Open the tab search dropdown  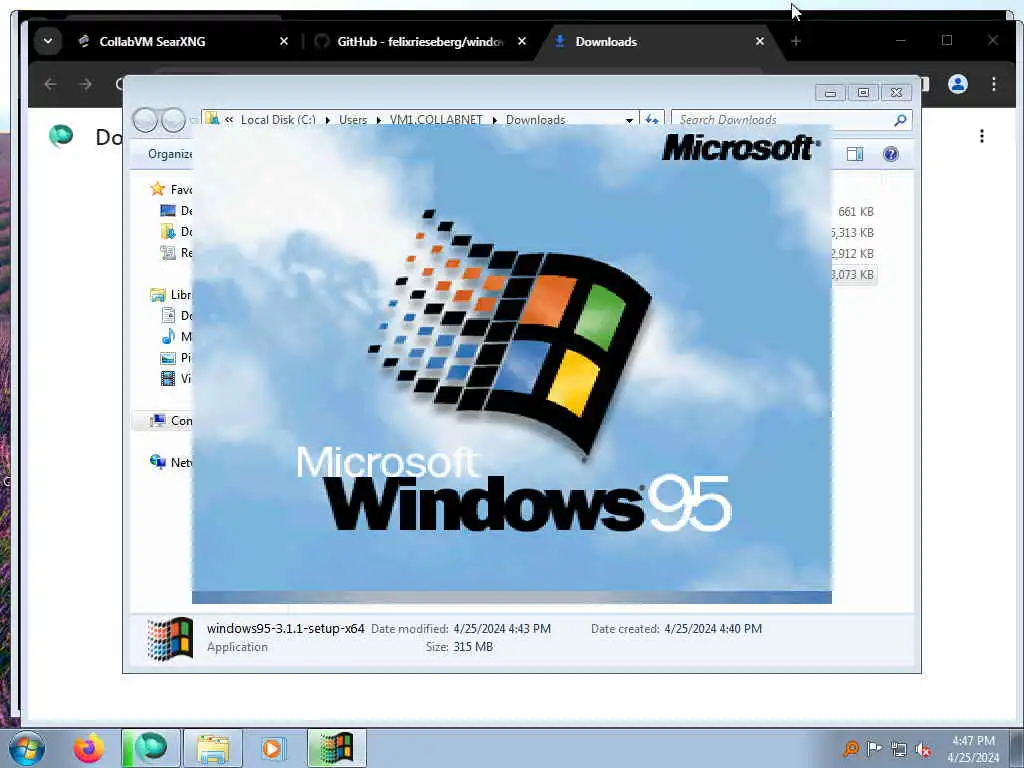pyautogui.click(x=48, y=41)
